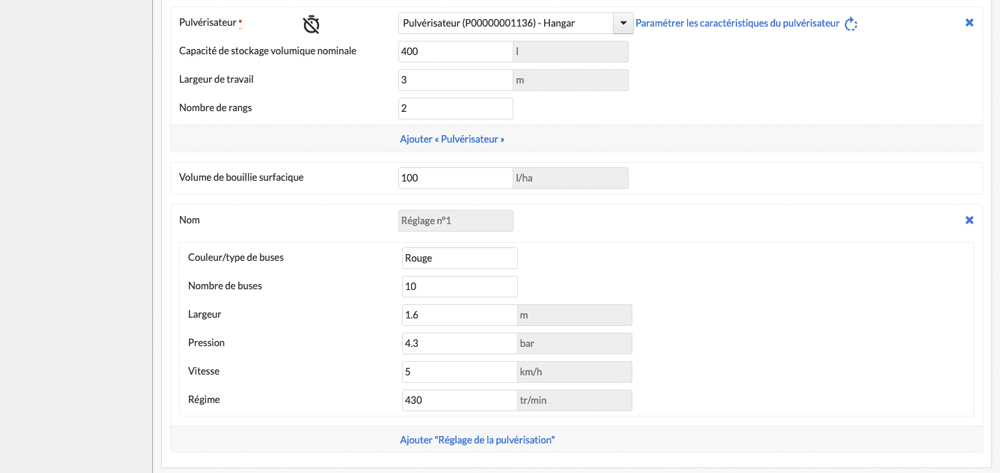Image resolution: width=1000 pixels, height=473 pixels.
Task: Click the Pression input showing 4.3
Action: click(460, 343)
